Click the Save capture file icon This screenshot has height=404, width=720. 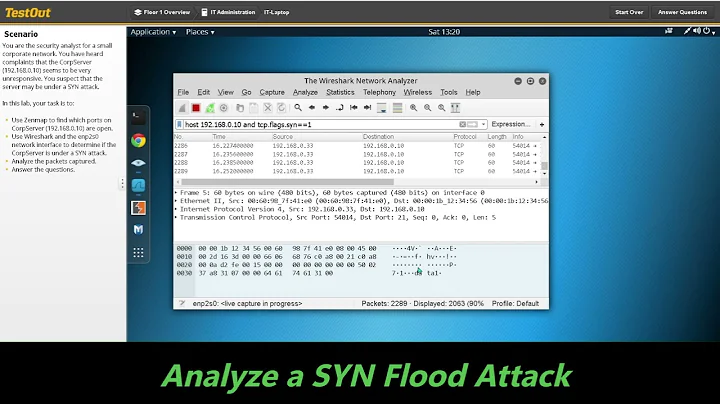pos(253,108)
